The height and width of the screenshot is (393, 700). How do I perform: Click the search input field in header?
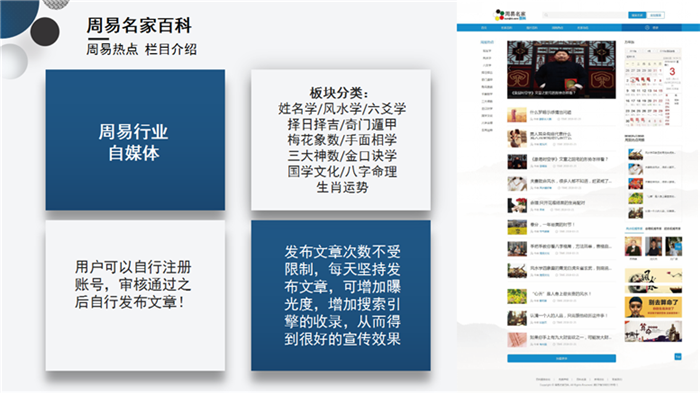tap(585, 15)
